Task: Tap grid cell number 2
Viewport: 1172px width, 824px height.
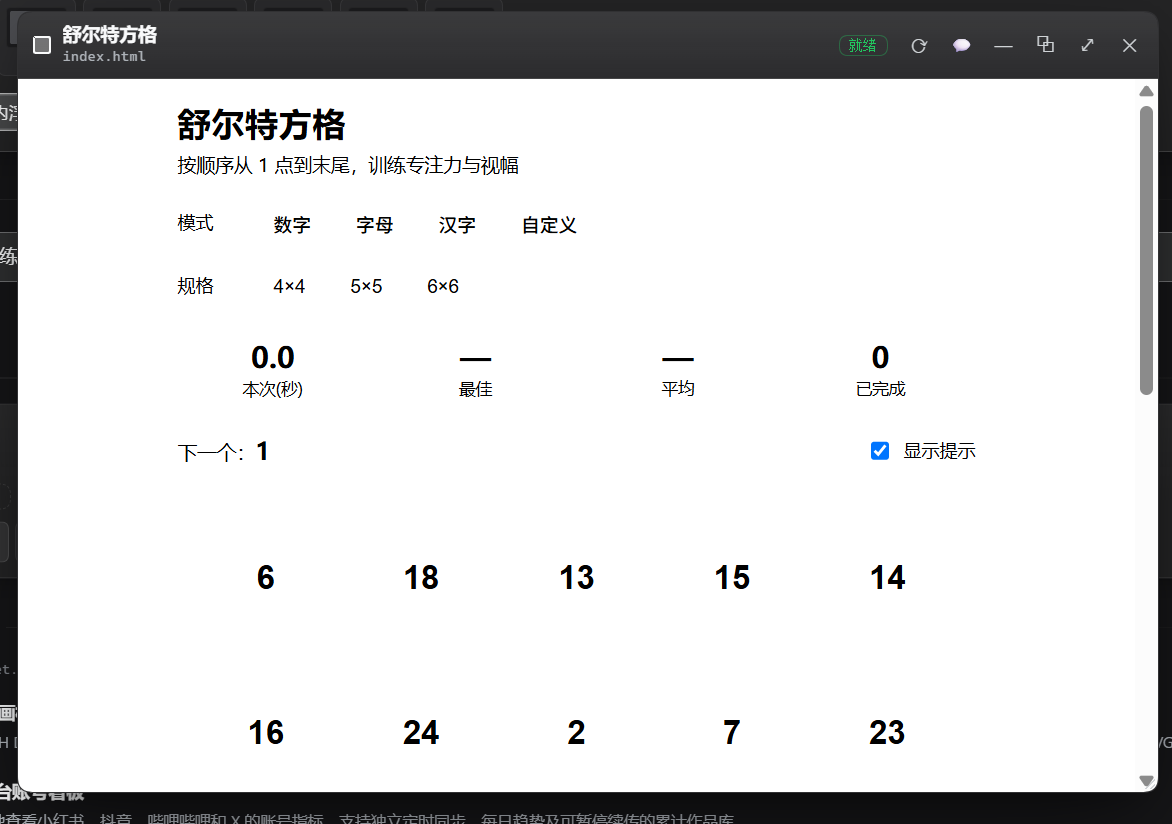Action: 576,732
